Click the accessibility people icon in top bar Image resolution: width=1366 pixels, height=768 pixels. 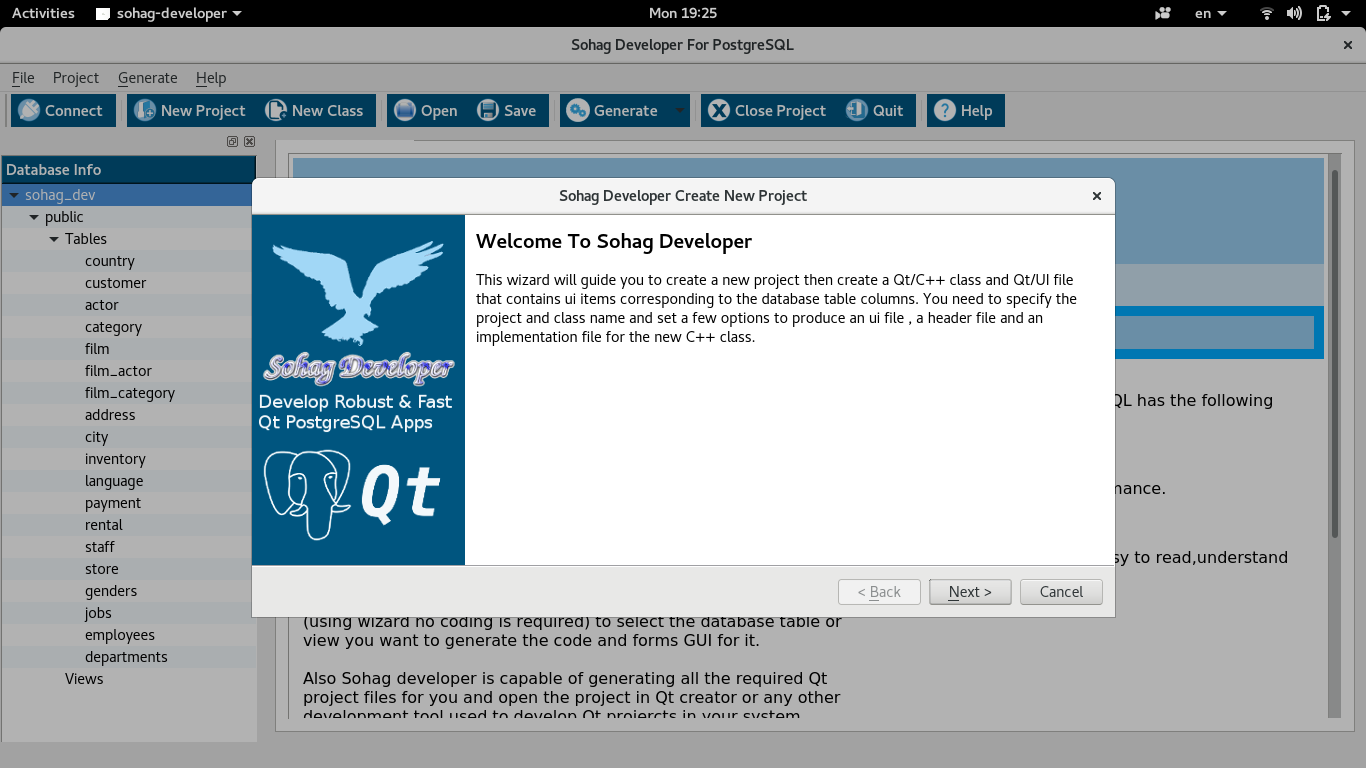(x=1163, y=13)
